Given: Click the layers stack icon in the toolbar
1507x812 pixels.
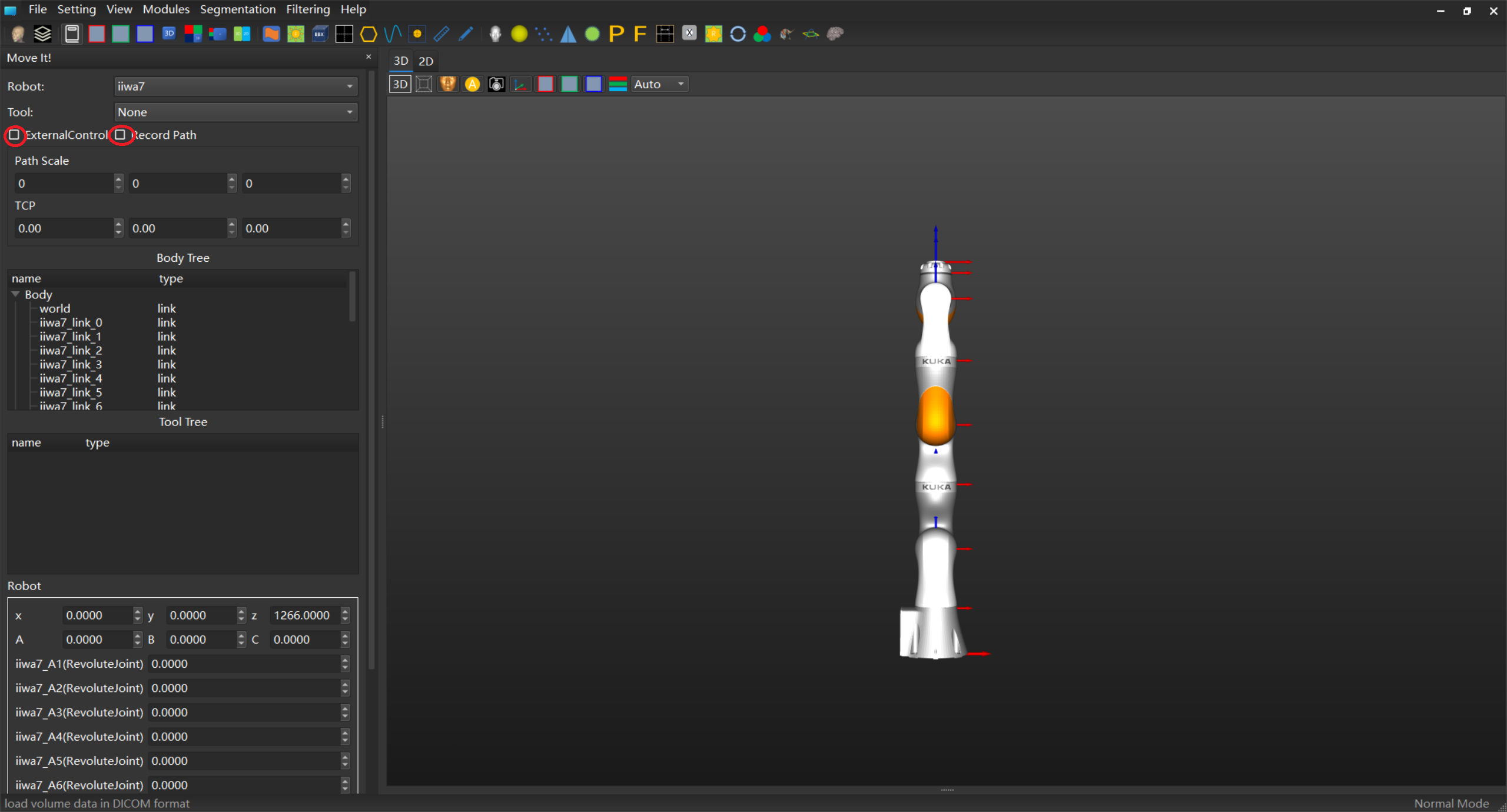Looking at the screenshot, I should pos(42,34).
